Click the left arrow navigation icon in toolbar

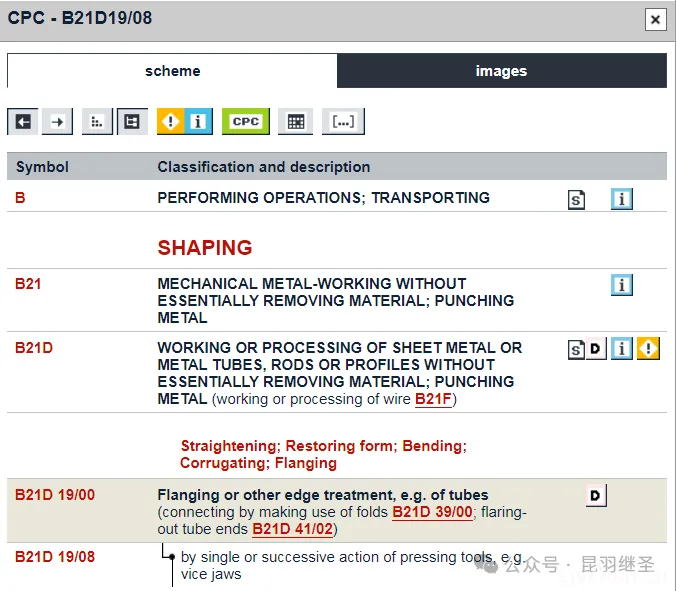[23, 122]
